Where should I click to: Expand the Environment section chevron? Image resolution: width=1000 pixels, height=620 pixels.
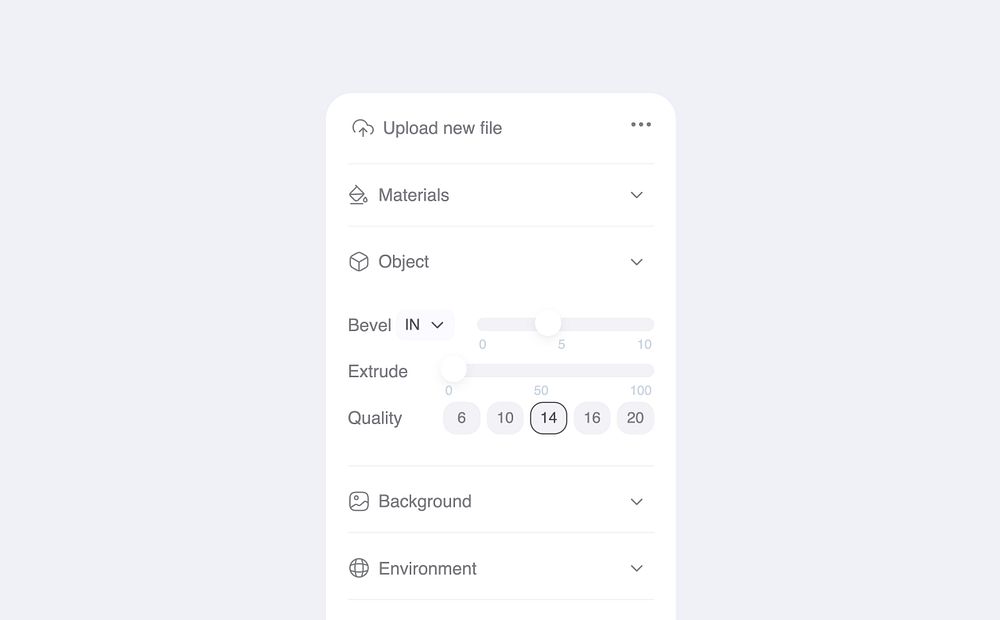pos(637,569)
